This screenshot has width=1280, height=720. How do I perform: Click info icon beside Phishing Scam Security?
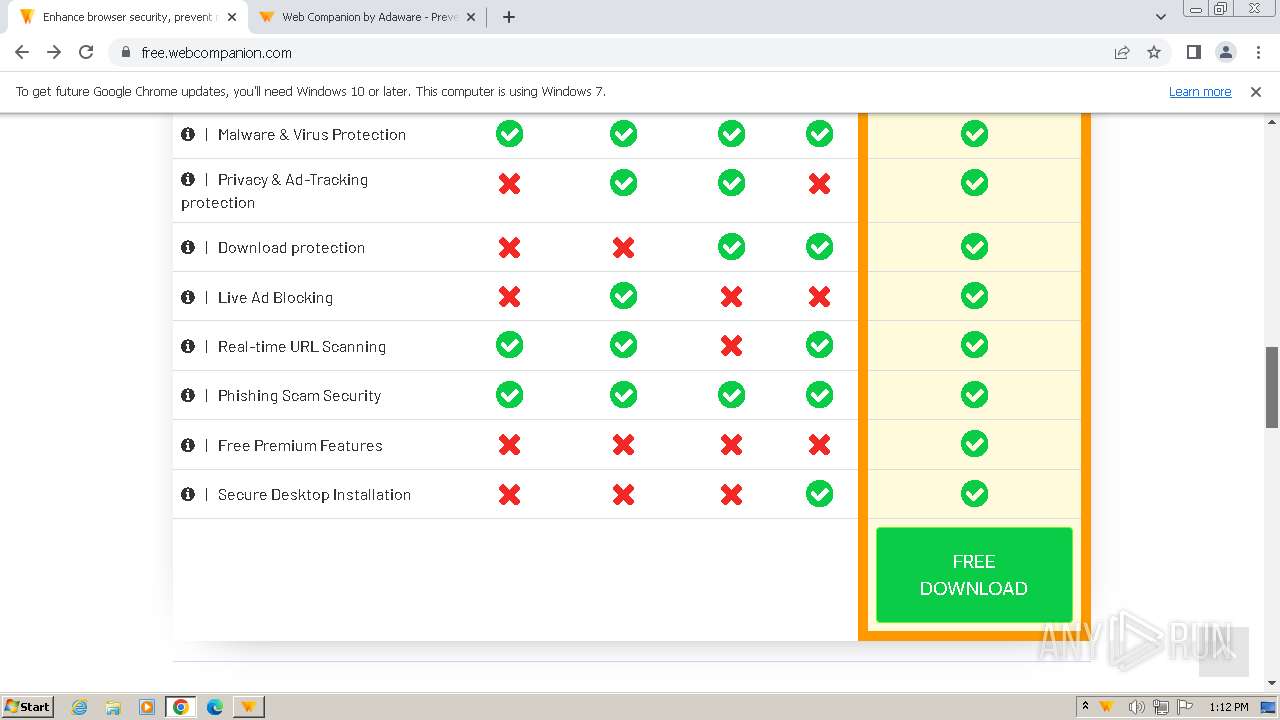(188, 395)
